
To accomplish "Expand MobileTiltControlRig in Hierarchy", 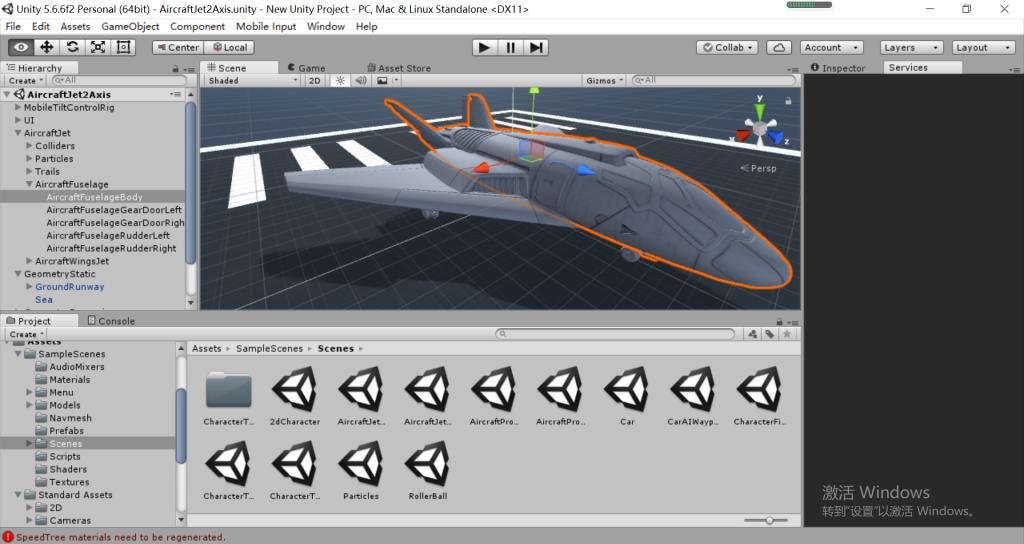I will (x=18, y=107).
